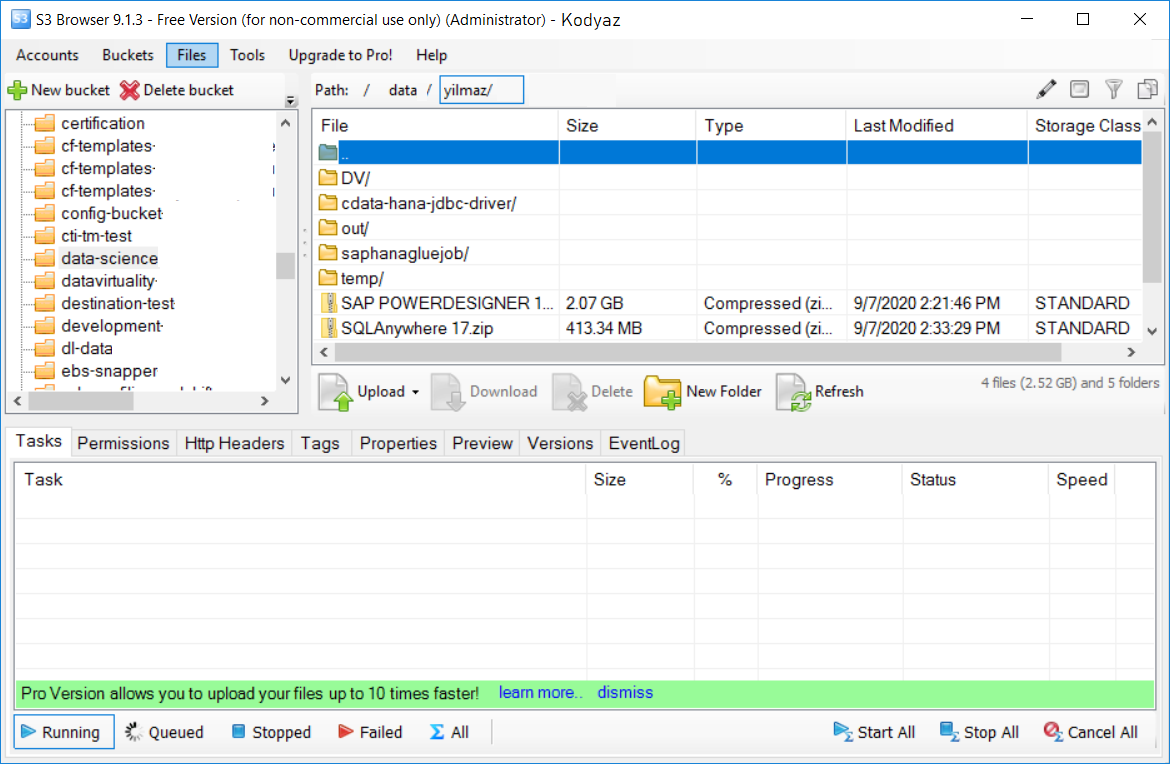Switch to the Versions tab

pos(560,443)
